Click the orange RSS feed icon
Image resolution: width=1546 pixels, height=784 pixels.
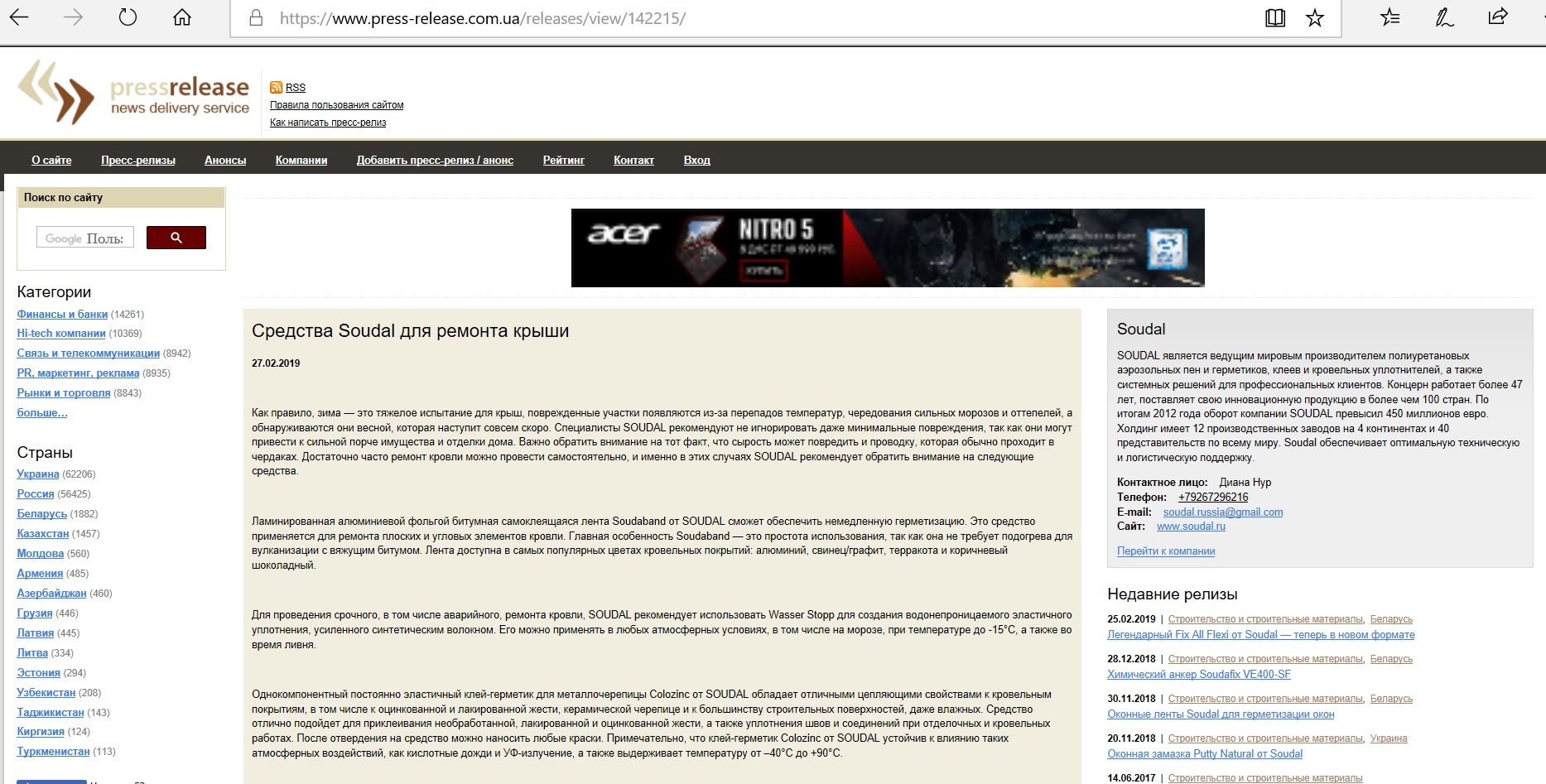(276, 87)
